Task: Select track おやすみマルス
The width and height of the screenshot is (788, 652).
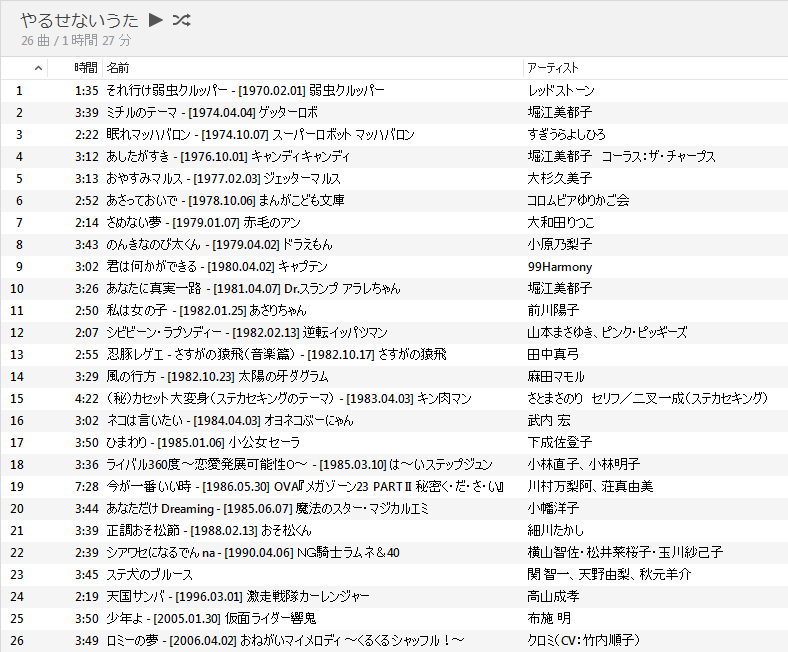Action: tap(394, 178)
